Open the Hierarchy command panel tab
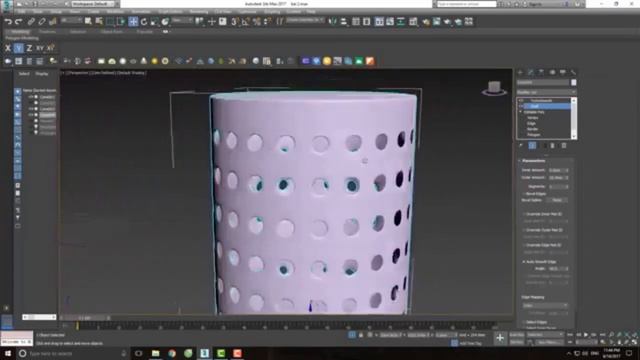This screenshot has width=640, height=360. pyautogui.click(x=541, y=72)
